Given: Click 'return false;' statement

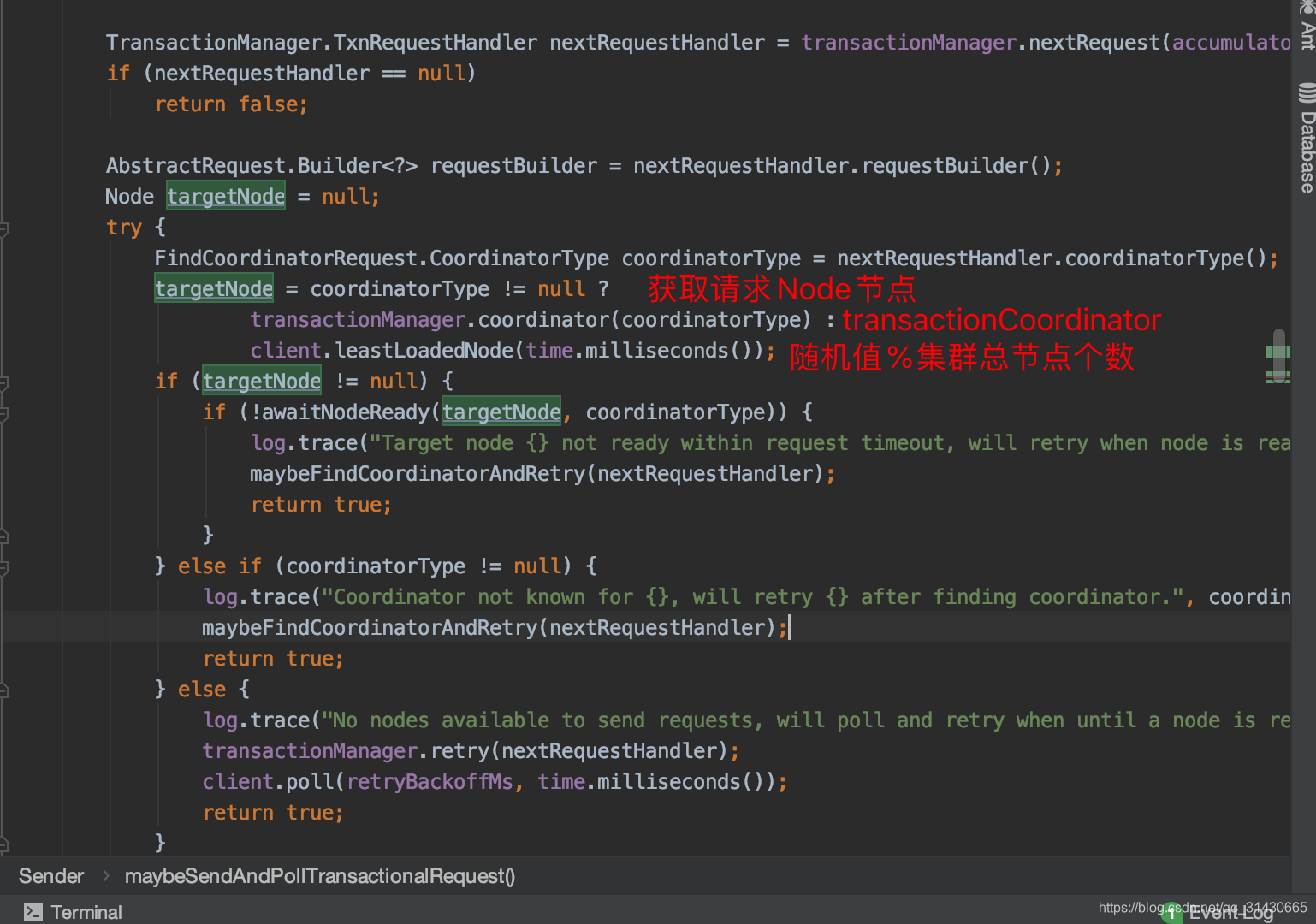Looking at the screenshot, I should 231,104.
